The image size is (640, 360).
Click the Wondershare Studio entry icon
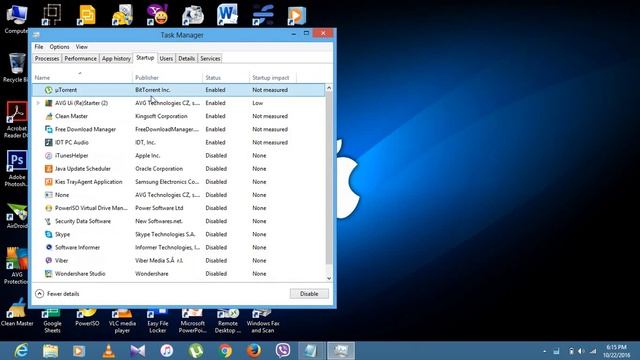49,273
